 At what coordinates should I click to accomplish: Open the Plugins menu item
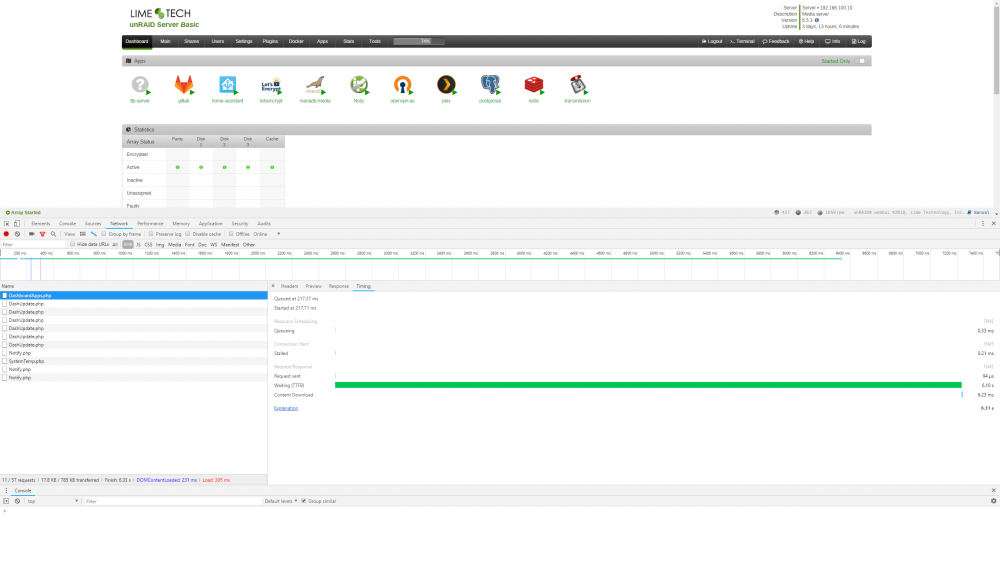pos(270,41)
